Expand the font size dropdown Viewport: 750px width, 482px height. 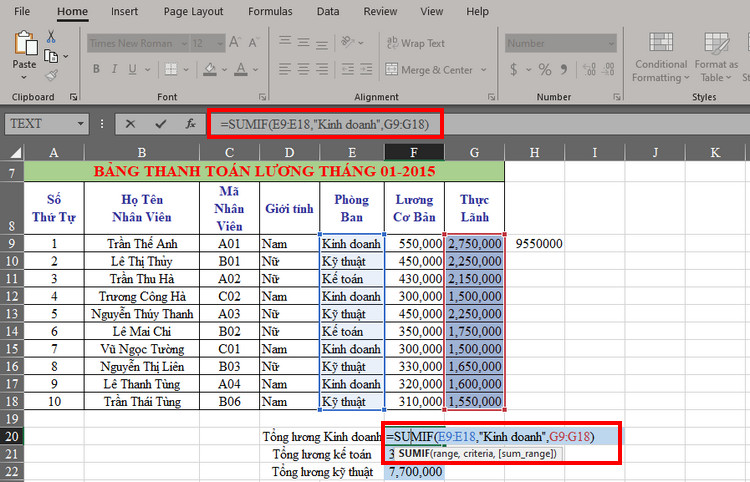(220, 44)
